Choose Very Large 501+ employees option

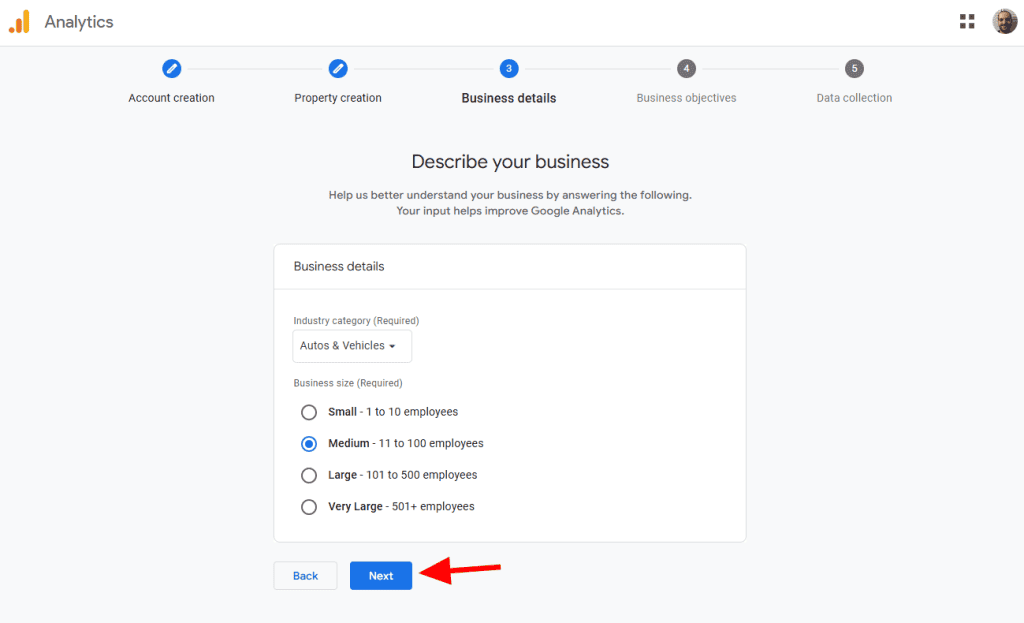[x=309, y=507]
